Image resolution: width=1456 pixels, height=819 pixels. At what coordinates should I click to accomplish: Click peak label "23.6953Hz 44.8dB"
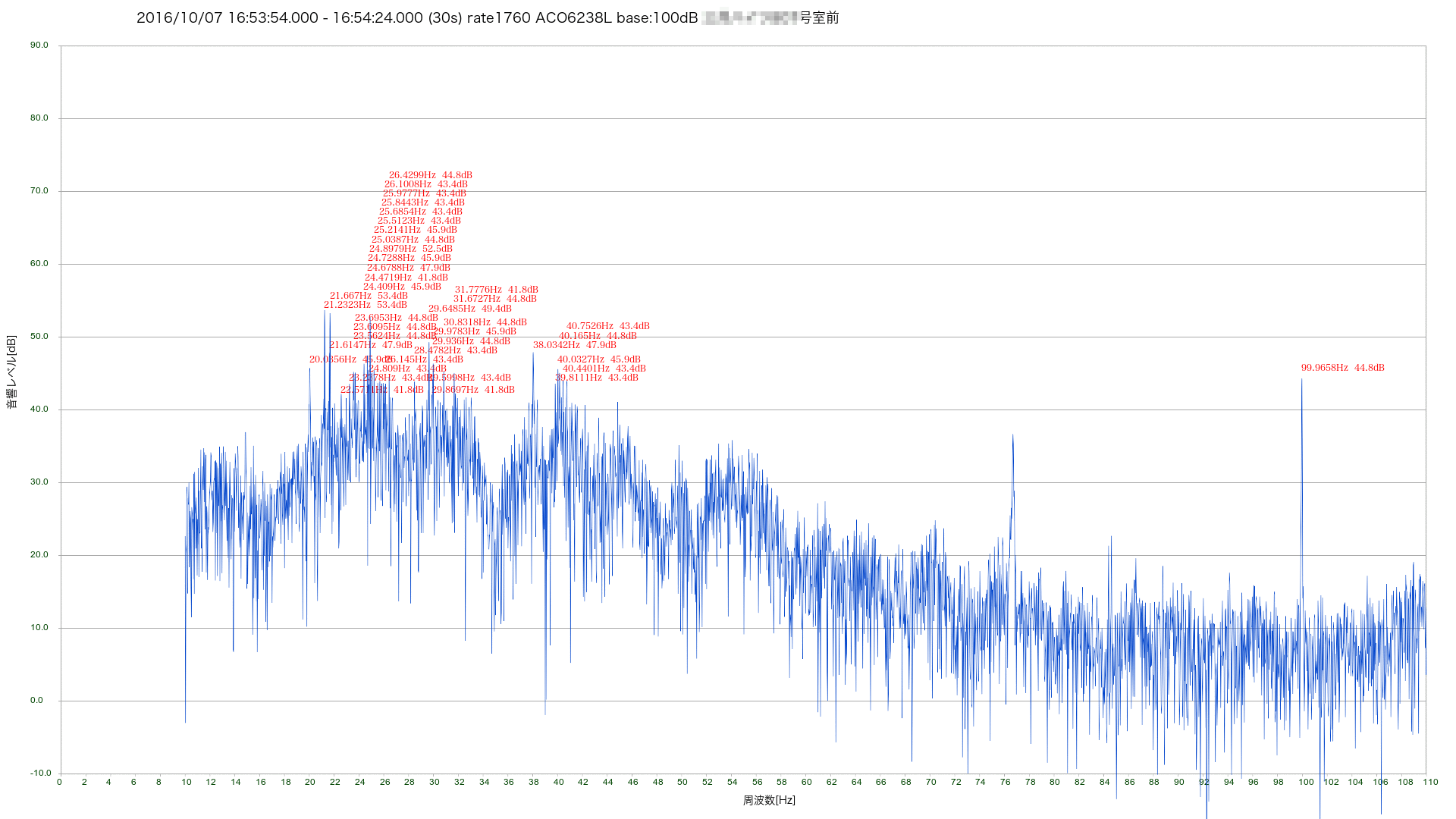pyautogui.click(x=397, y=318)
